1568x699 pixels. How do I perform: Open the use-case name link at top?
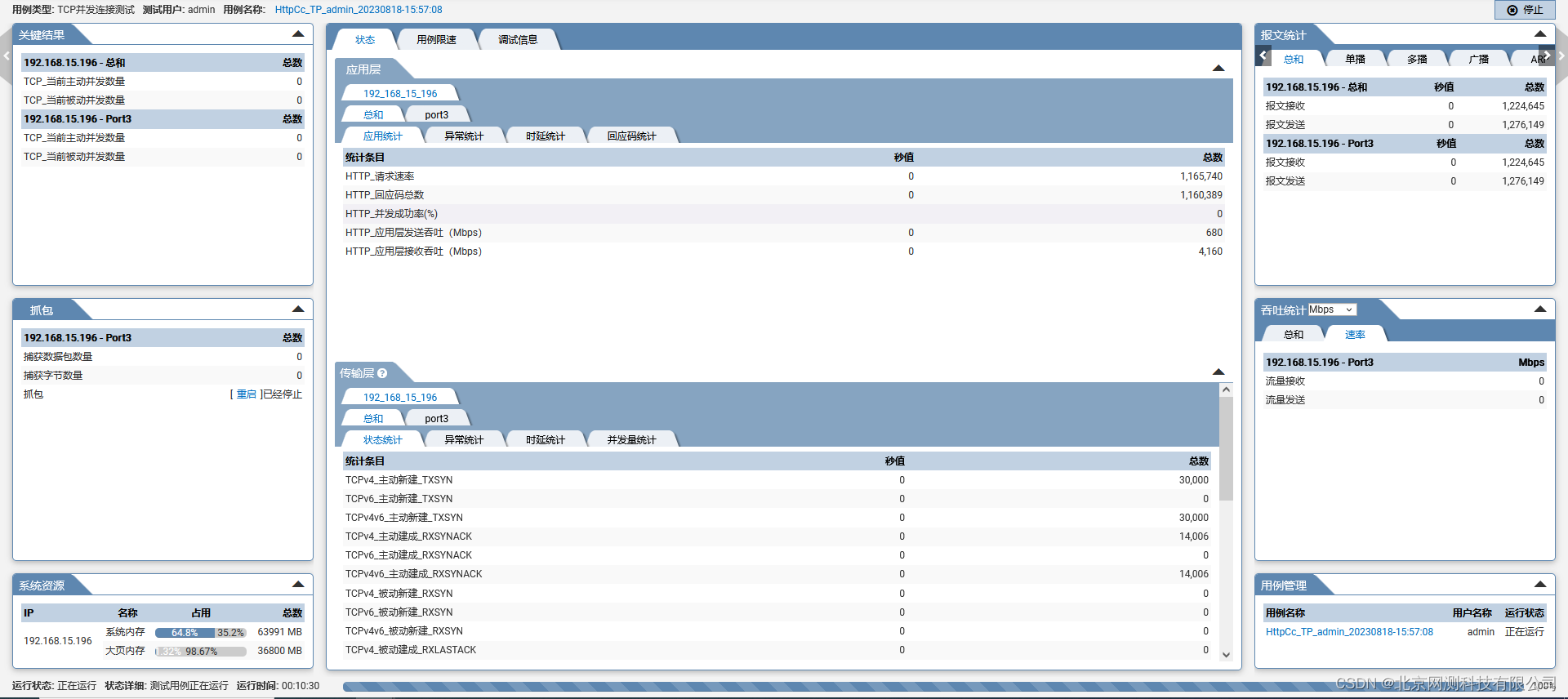pyautogui.click(x=359, y=10)
